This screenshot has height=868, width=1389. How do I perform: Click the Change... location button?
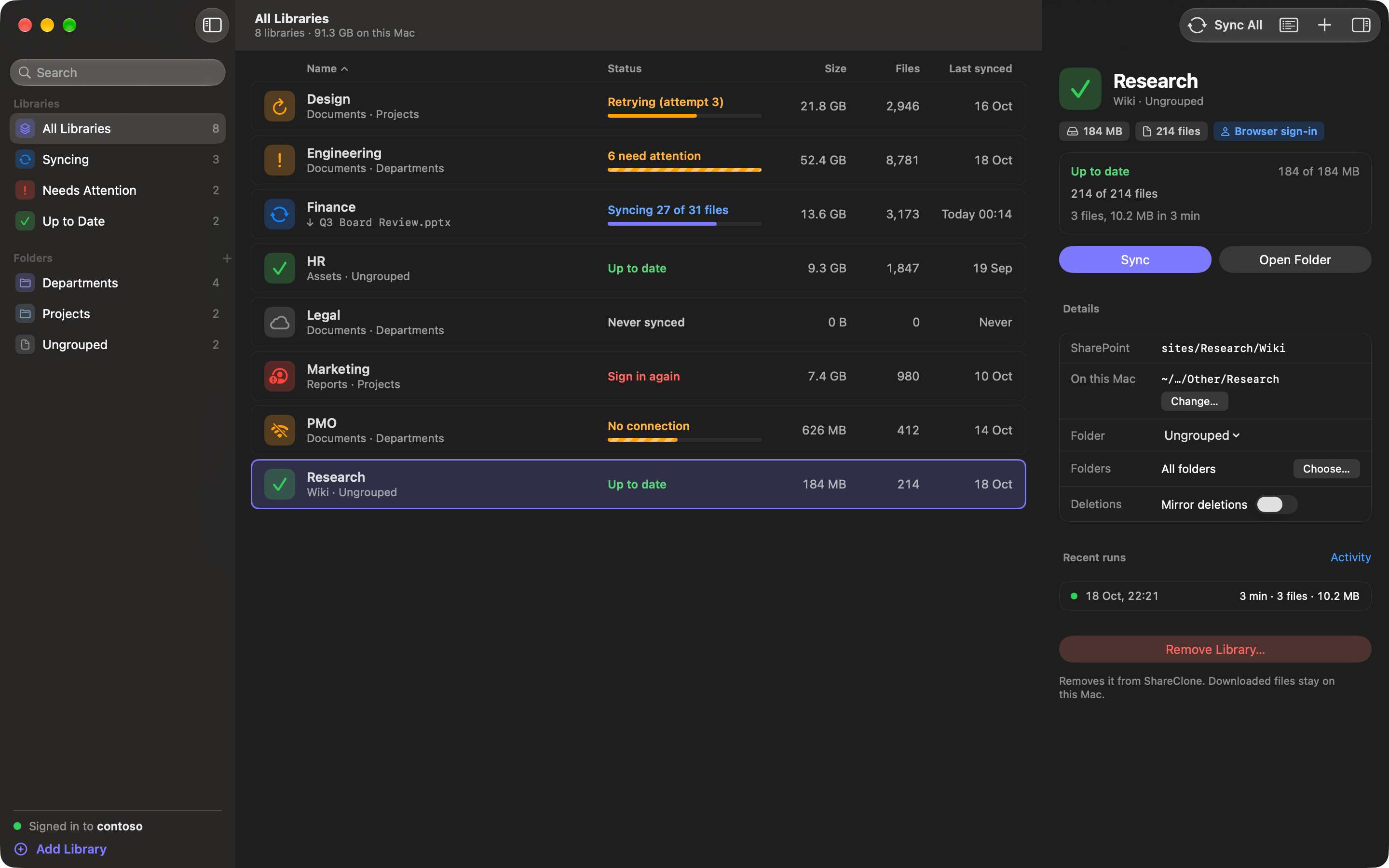coord(1195,401)
